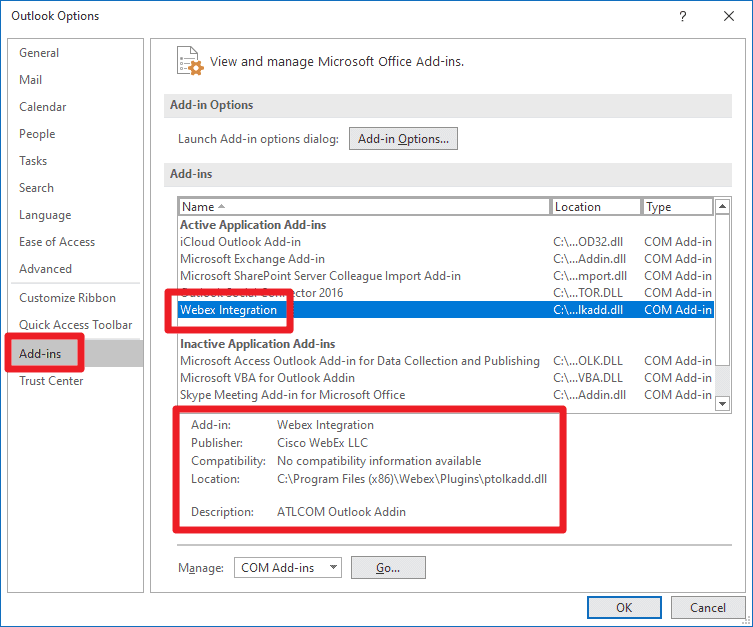Close the Outlook Options window
This screenshot has height=627, width=753.
[729, 16]
